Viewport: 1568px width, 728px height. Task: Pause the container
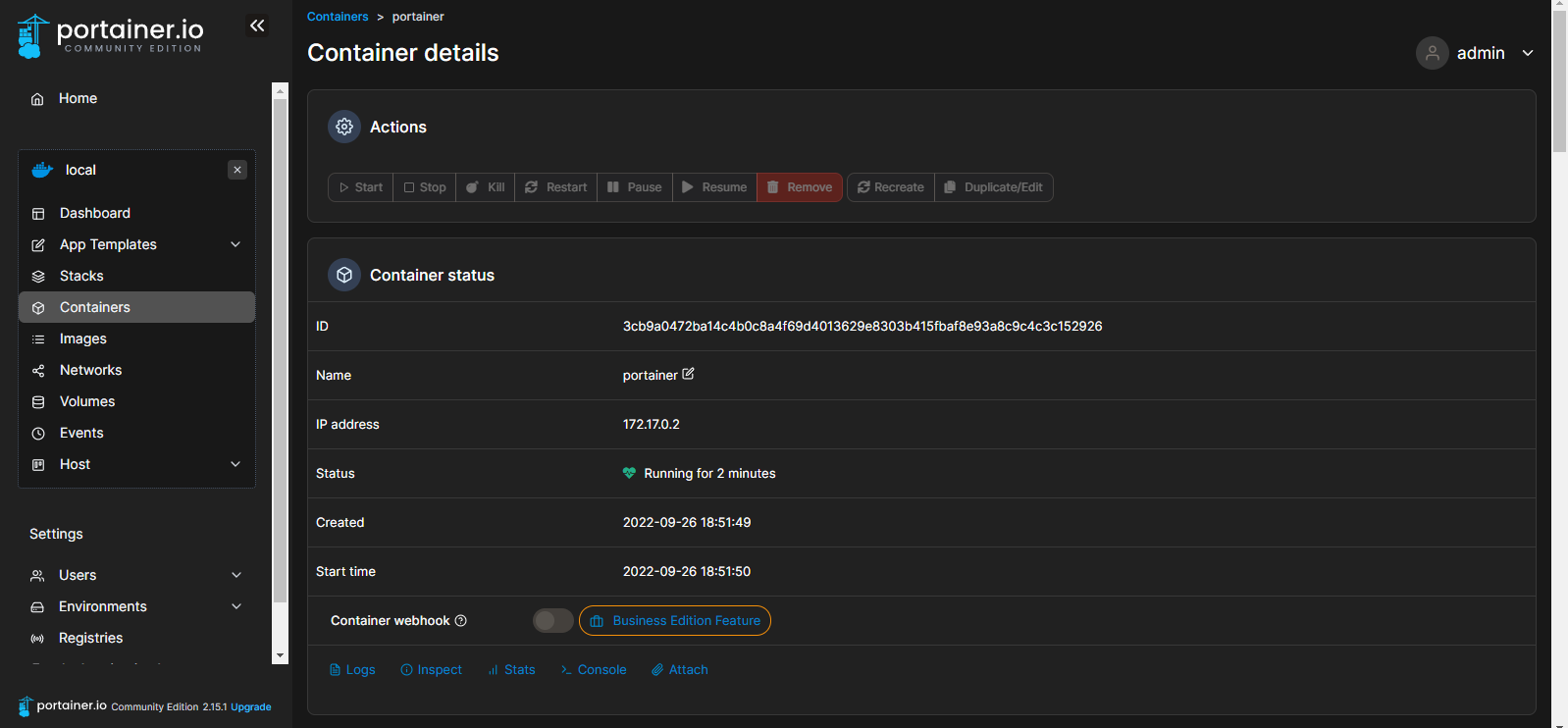[635, 187]
